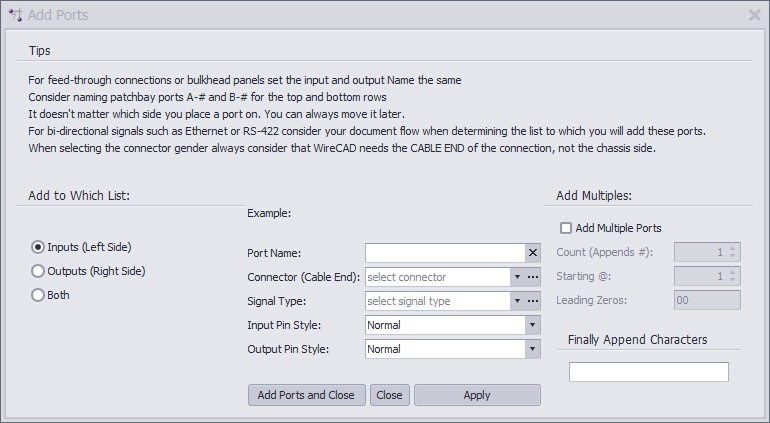The width and height of the screenshot is (770, 423).
Task: Expand the Signal Type dropdown
Action: pos(517,301)
